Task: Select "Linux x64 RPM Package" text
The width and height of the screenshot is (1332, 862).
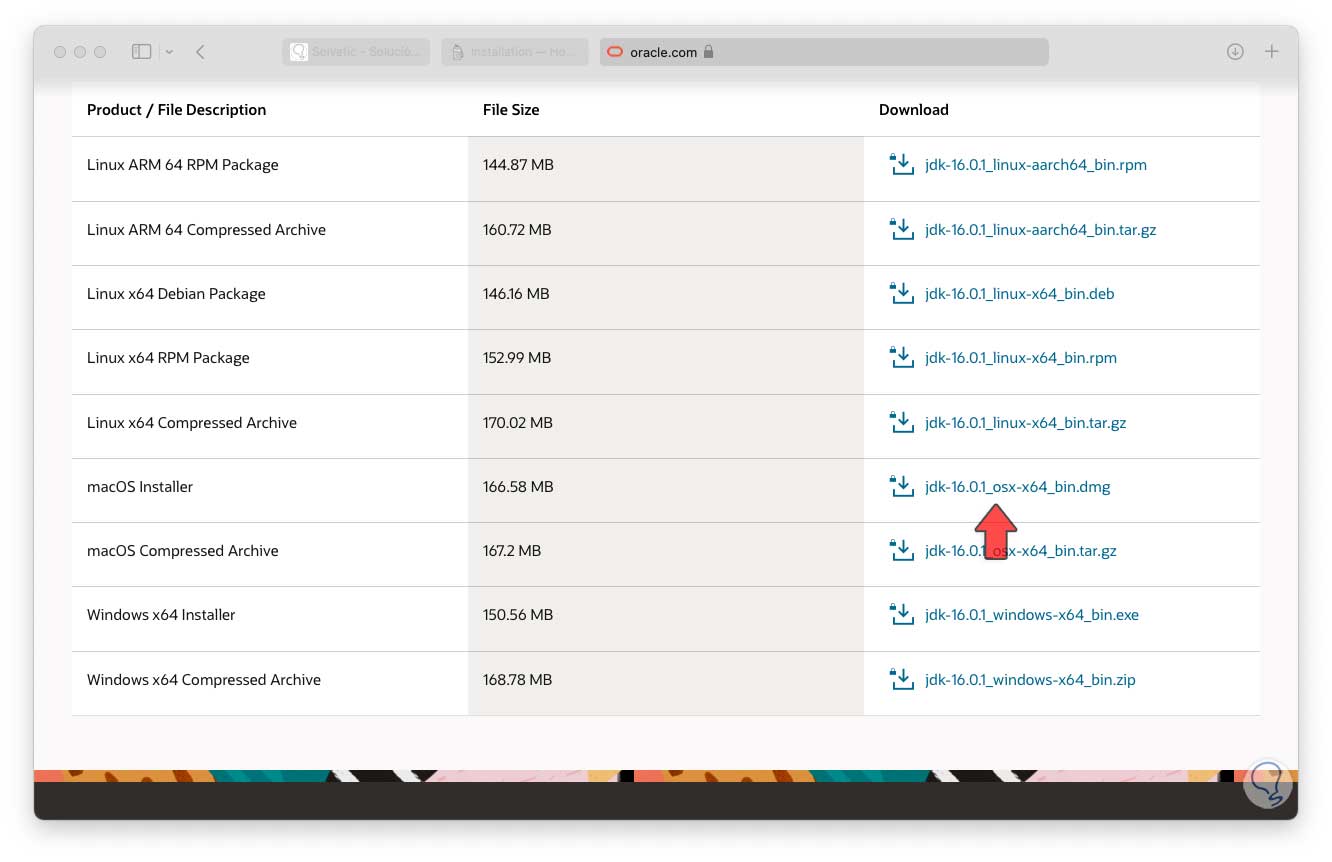Action: [168, 358]
